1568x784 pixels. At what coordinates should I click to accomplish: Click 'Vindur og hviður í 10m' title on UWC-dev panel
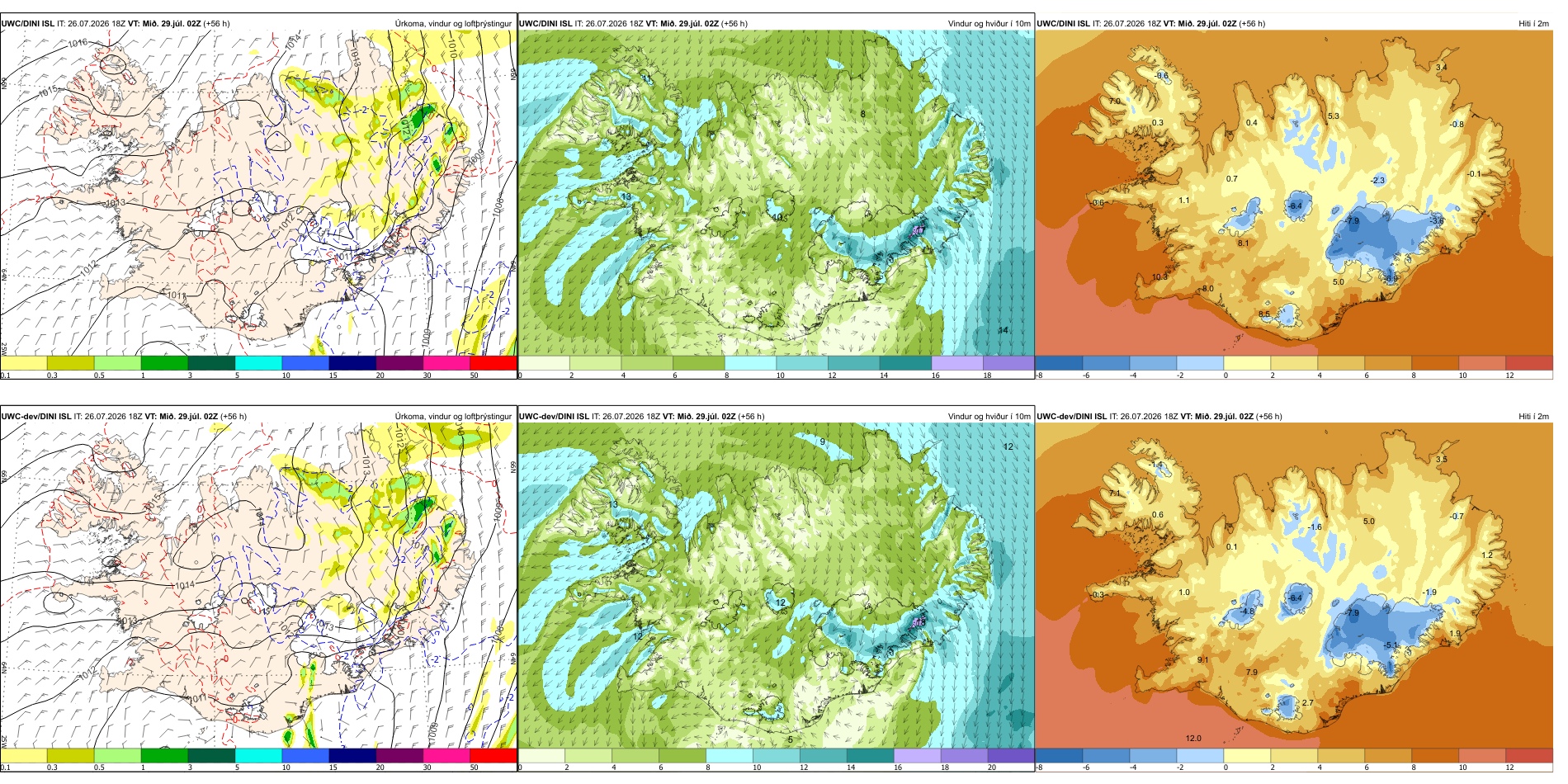tap(989, 416)
